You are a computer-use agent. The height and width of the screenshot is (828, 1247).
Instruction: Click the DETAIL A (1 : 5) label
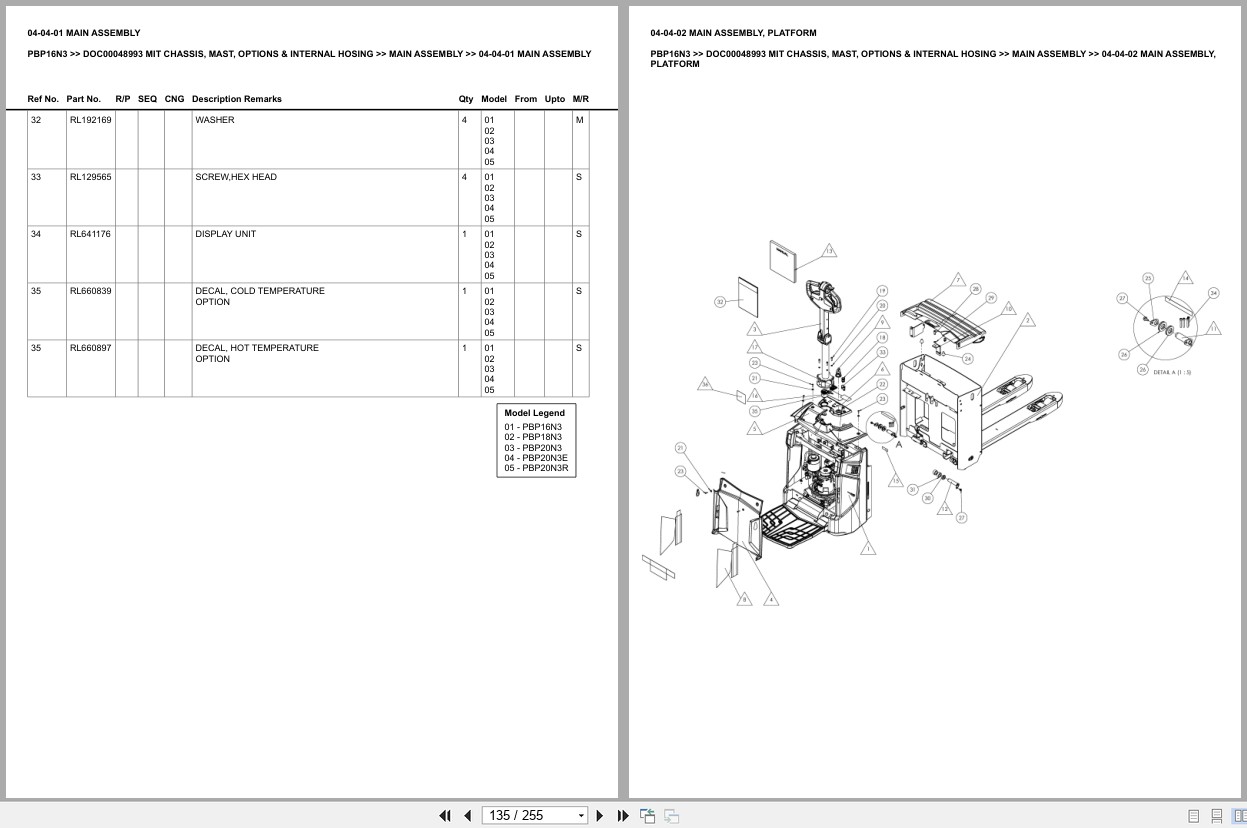click(x=1172, y=372)
